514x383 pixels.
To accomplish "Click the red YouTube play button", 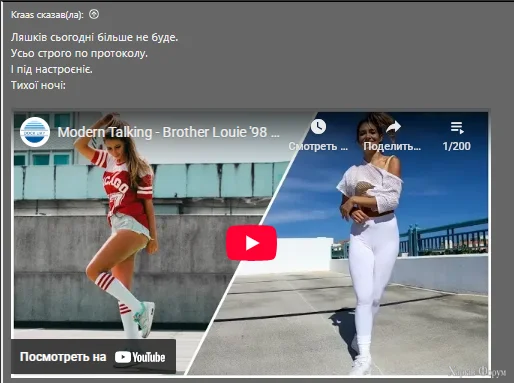I will tap(251, 243).
